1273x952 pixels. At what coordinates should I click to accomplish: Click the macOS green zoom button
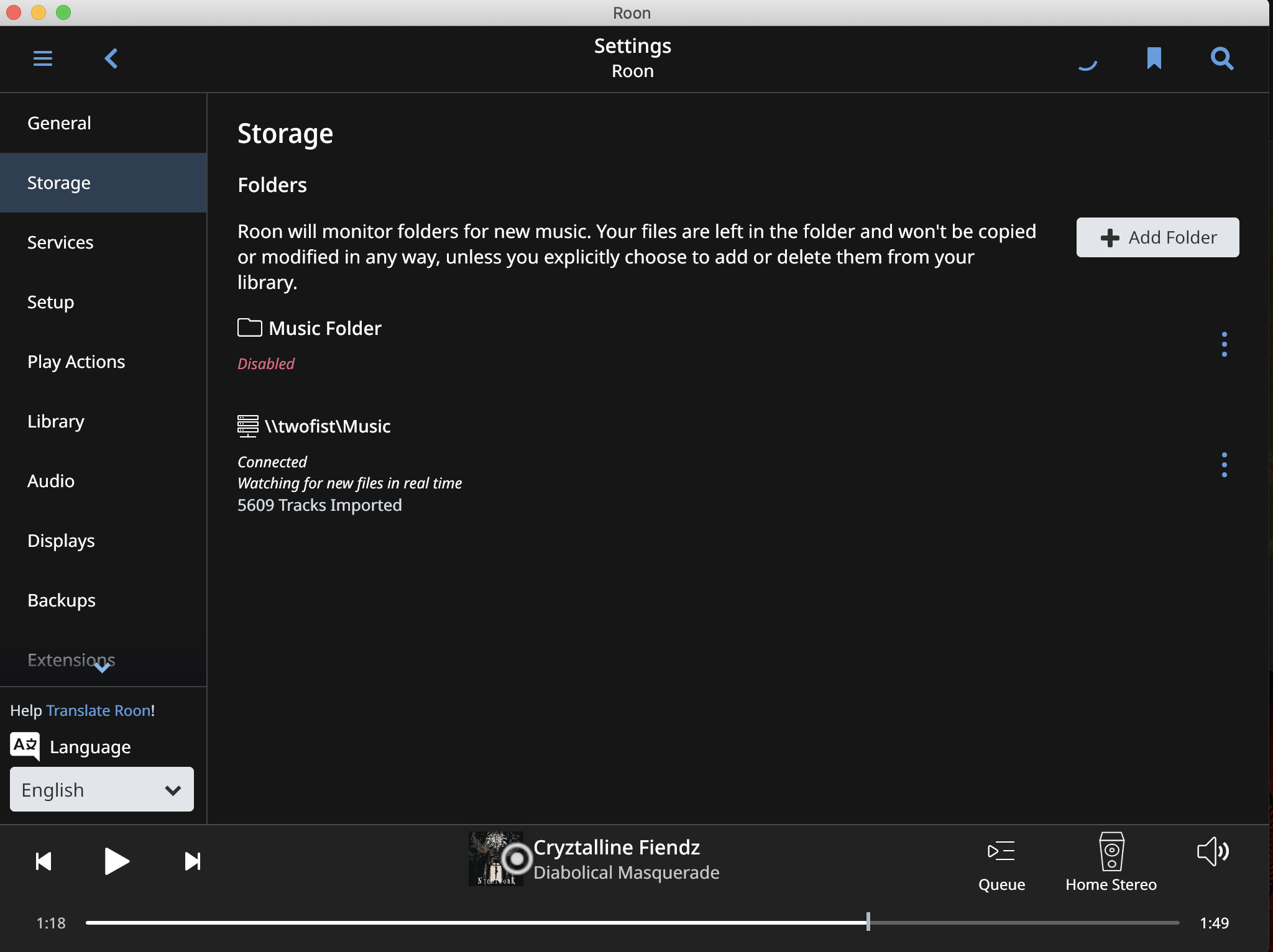[63, 12]
